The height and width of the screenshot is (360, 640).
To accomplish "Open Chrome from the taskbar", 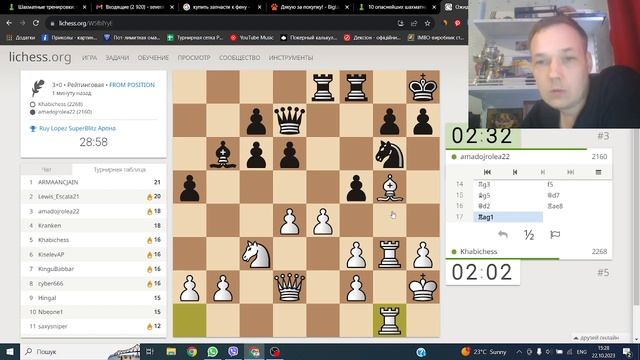I will pos(192,351).
